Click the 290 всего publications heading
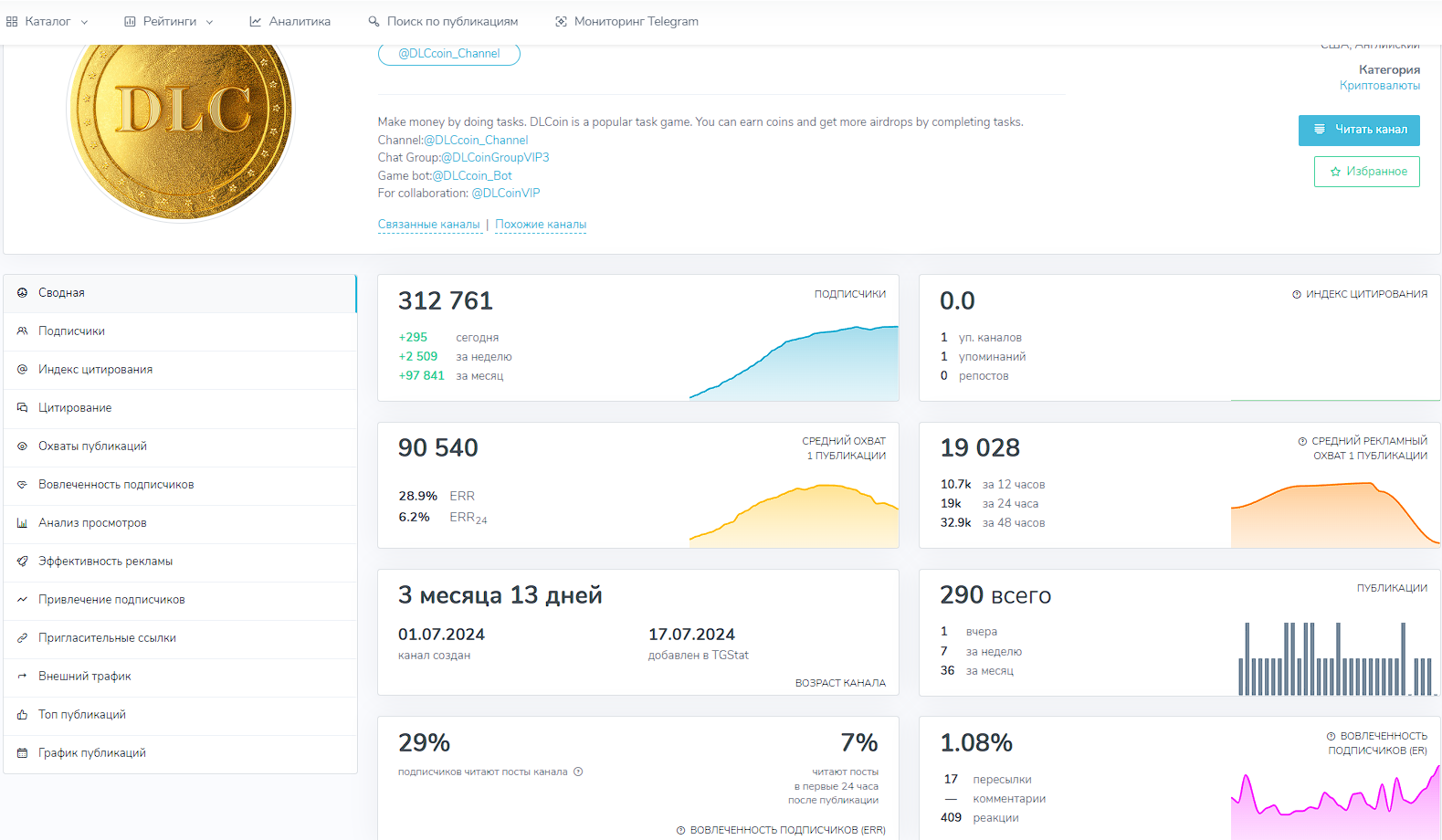1442x840 pixels. [x=996, y=595]
